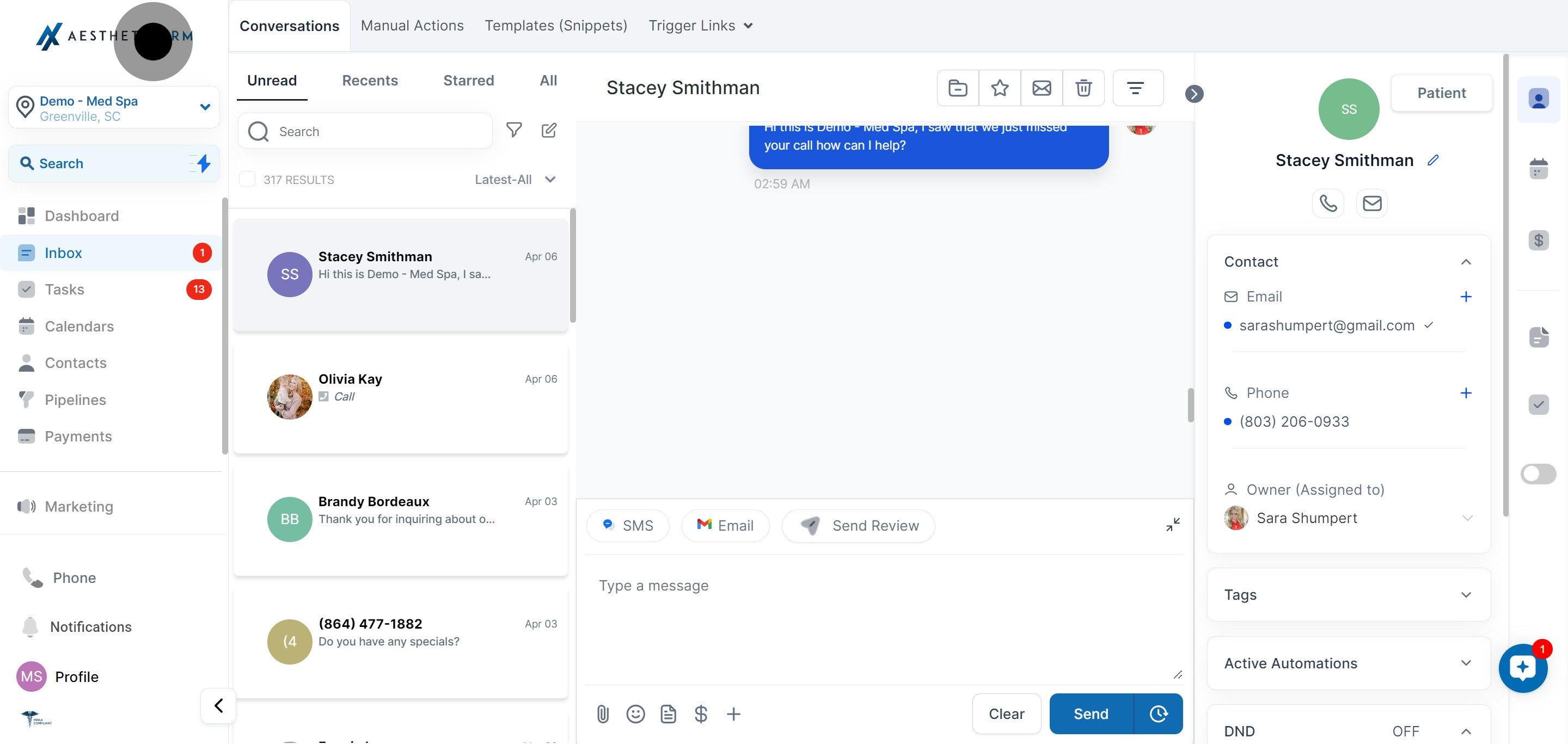This screenshot has height=744, width=1568.
Task: Open the emoji picker
Action: point(635,714)
